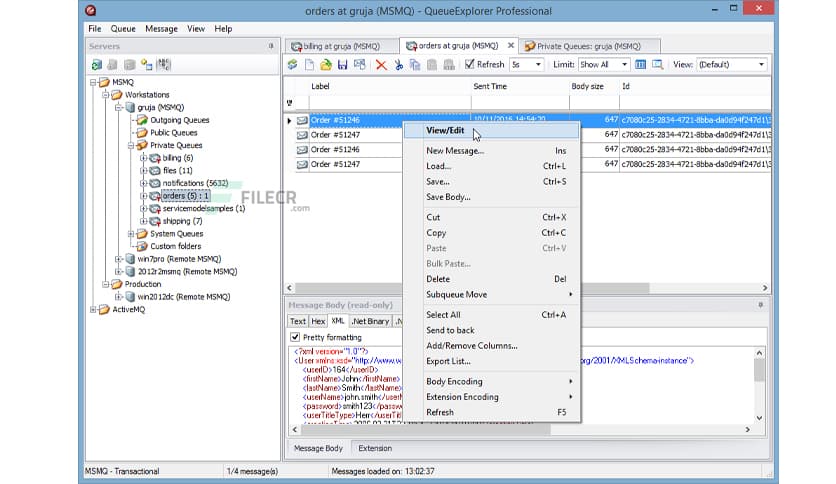Open the Queue menu

(x=123, y=29)
